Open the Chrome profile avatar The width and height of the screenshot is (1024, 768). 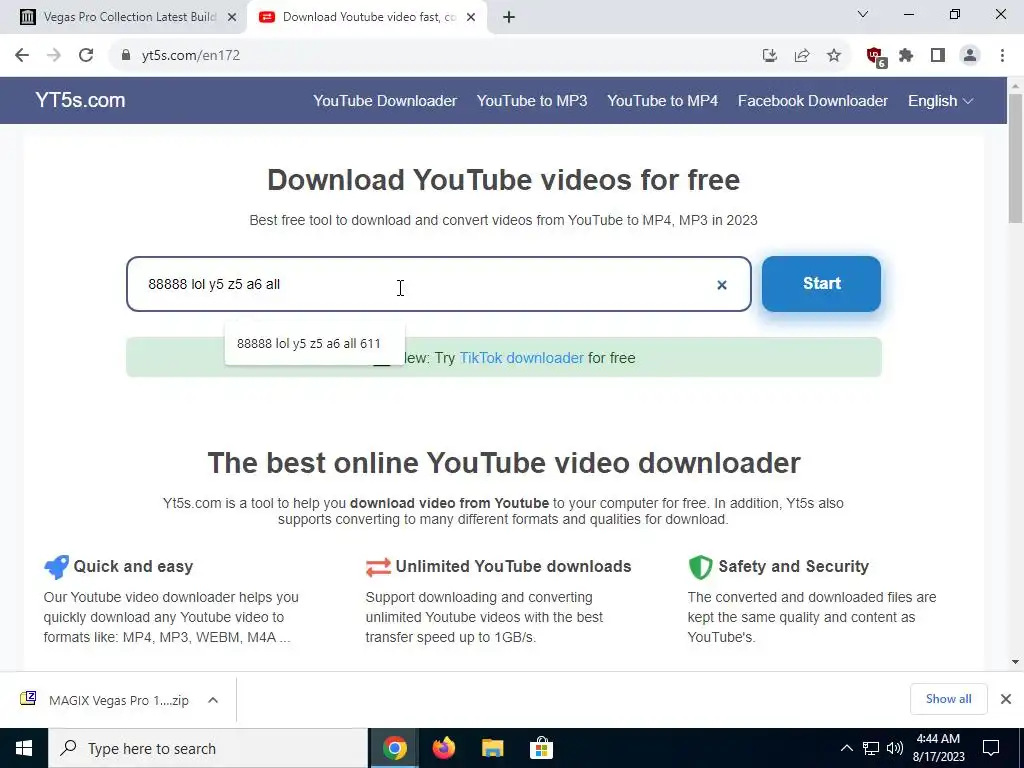pos(970,56)
